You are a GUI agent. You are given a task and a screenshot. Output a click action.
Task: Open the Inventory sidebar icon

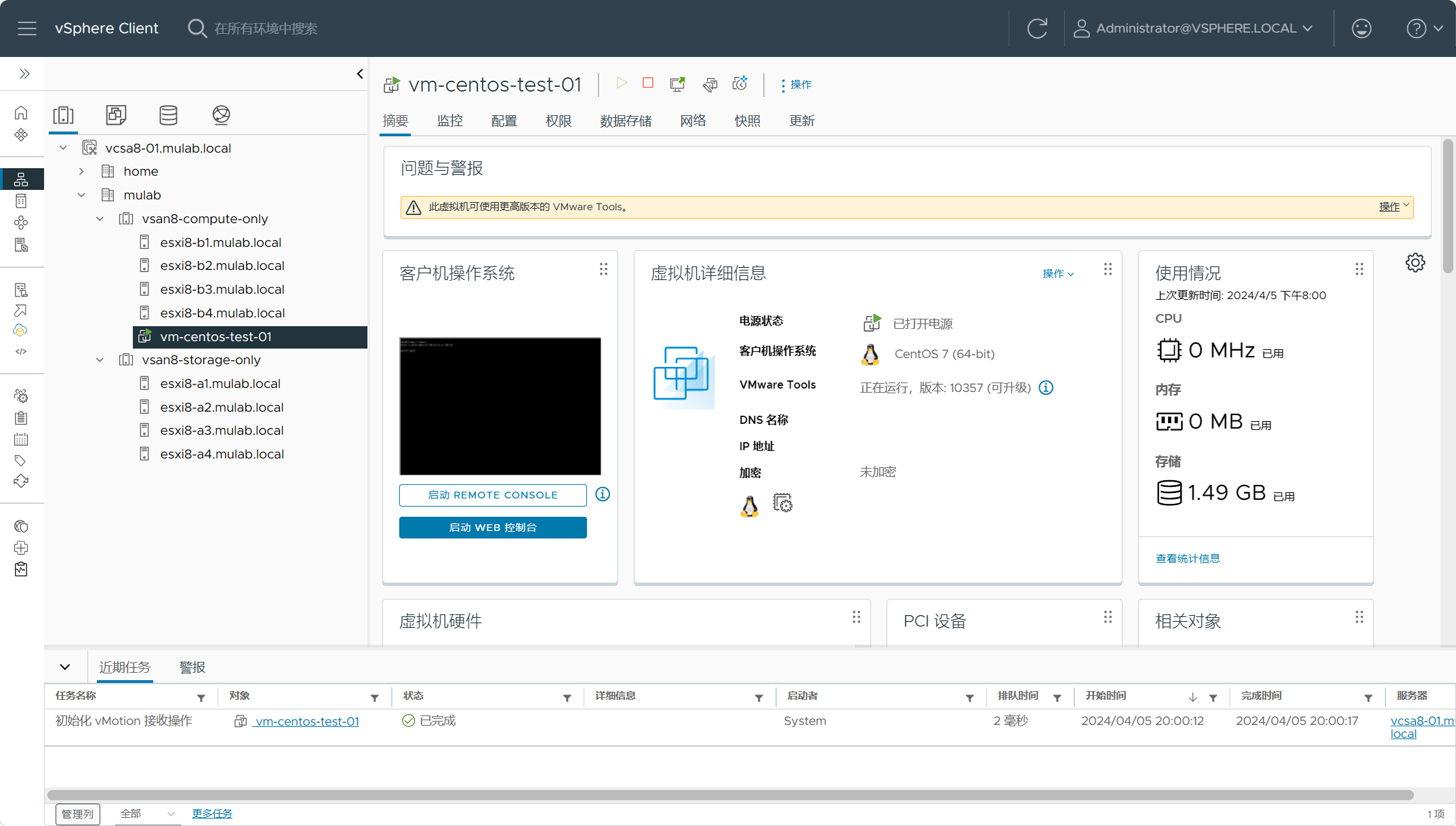pyautogui.click(x=21, y=179)
